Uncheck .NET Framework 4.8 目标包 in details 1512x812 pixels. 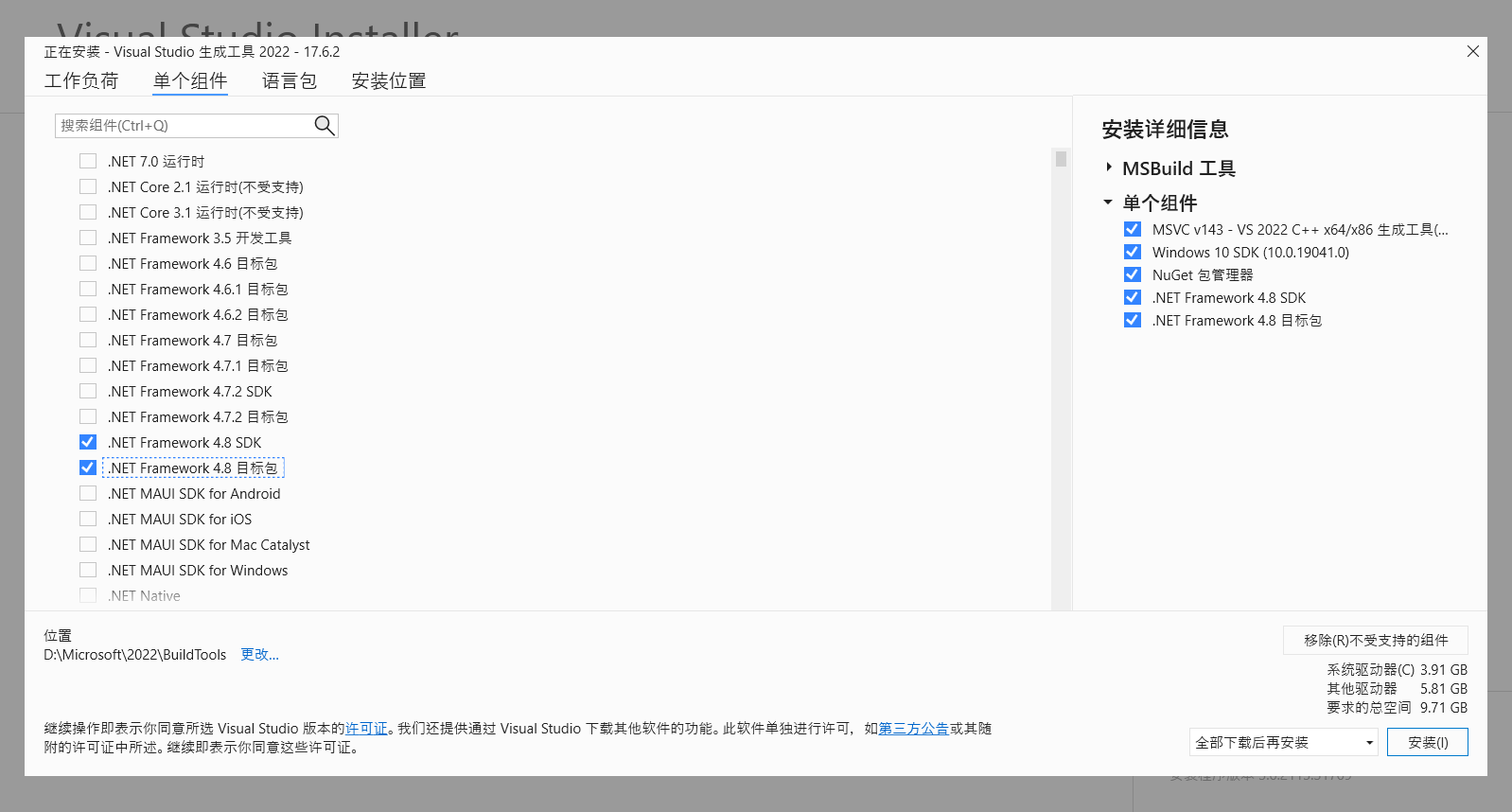(x=1132, y=320)
